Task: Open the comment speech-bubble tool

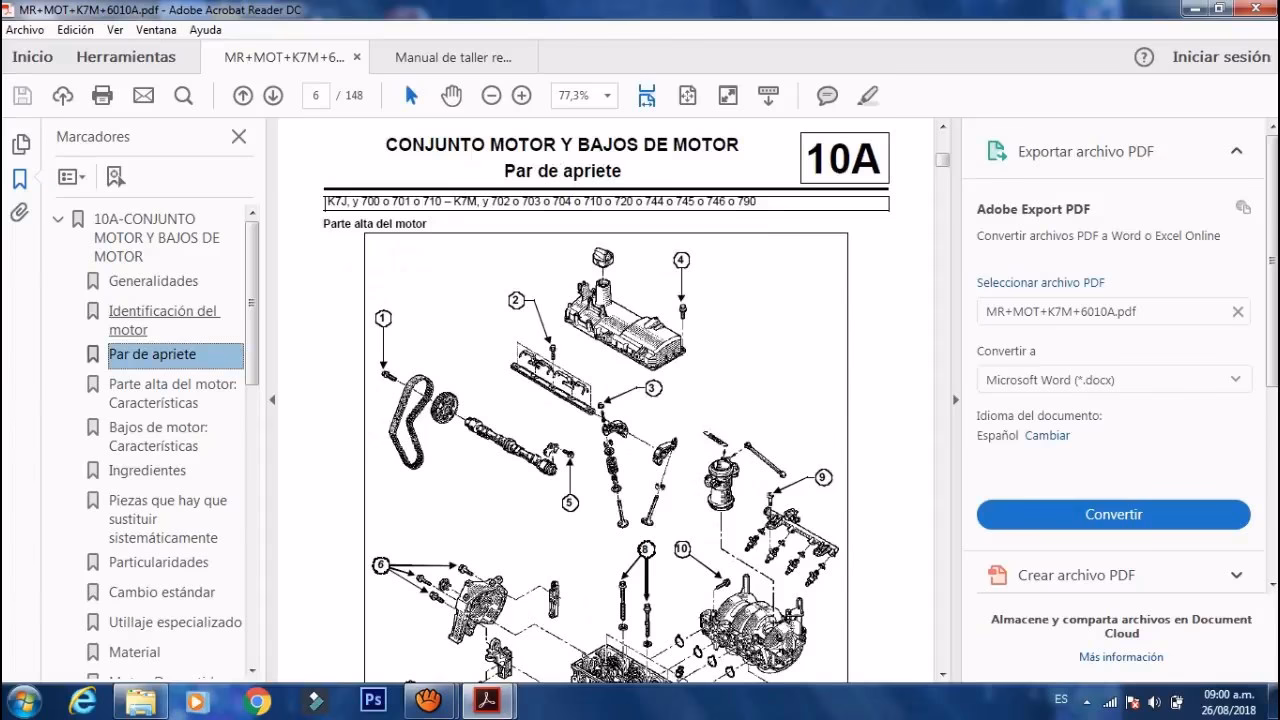Action: click(826, 95)
